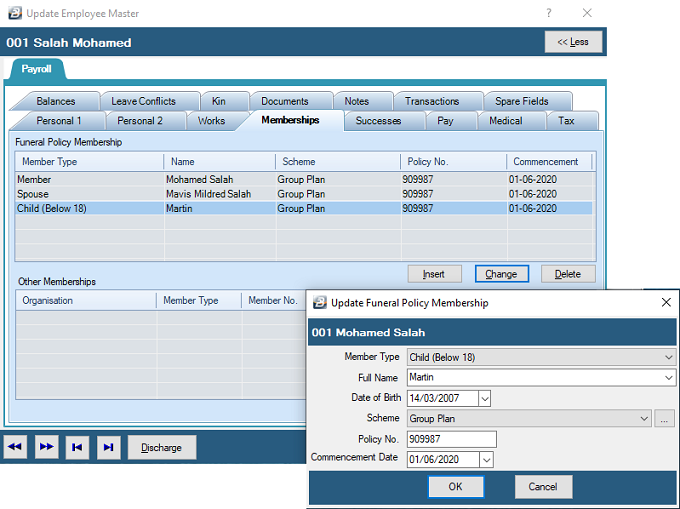Click the Policy No. input field
680x509 pixels.
click(451, 439)
